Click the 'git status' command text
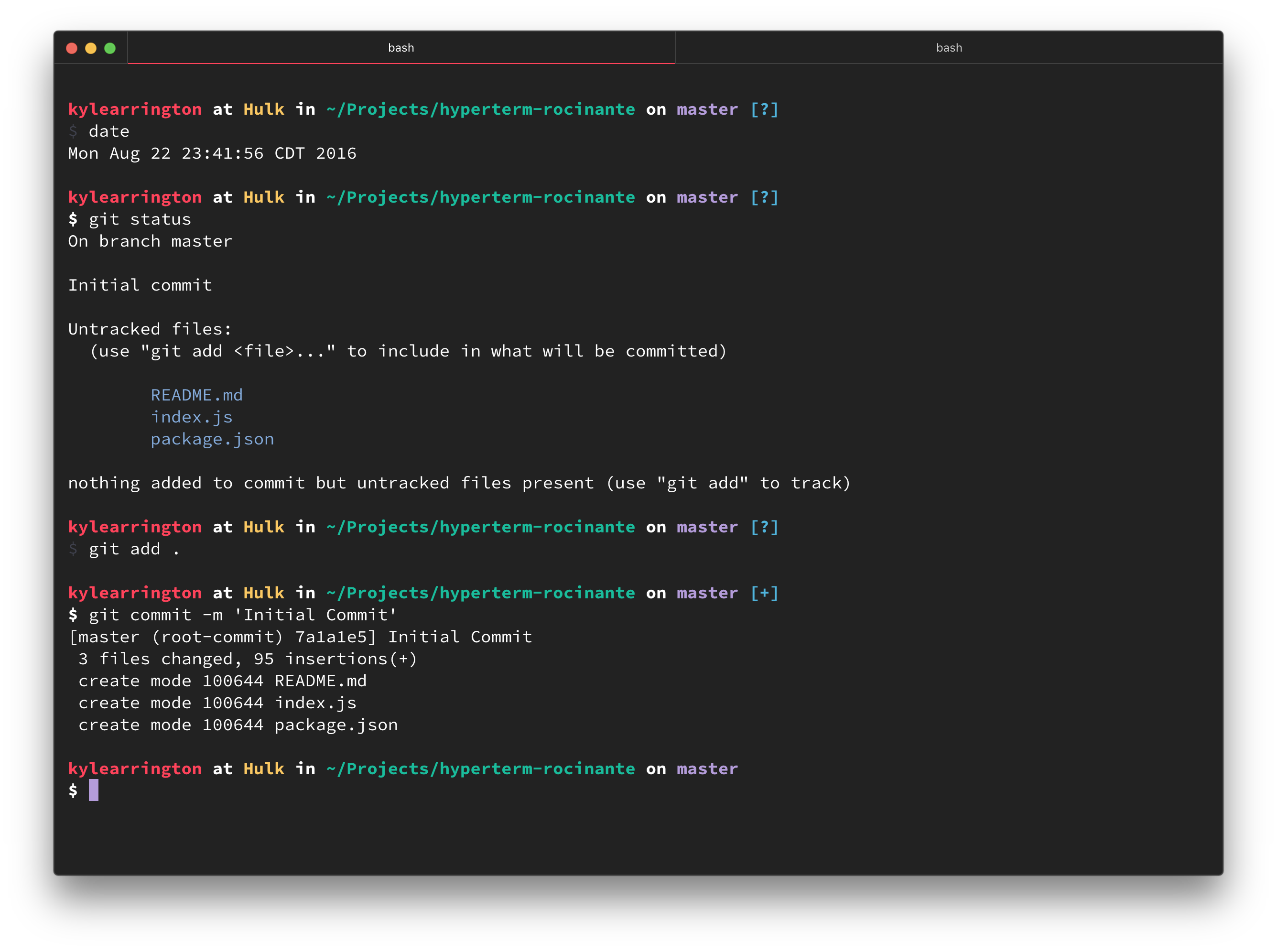This screenshot has width=1277, height=952. [x=140, y=219]
